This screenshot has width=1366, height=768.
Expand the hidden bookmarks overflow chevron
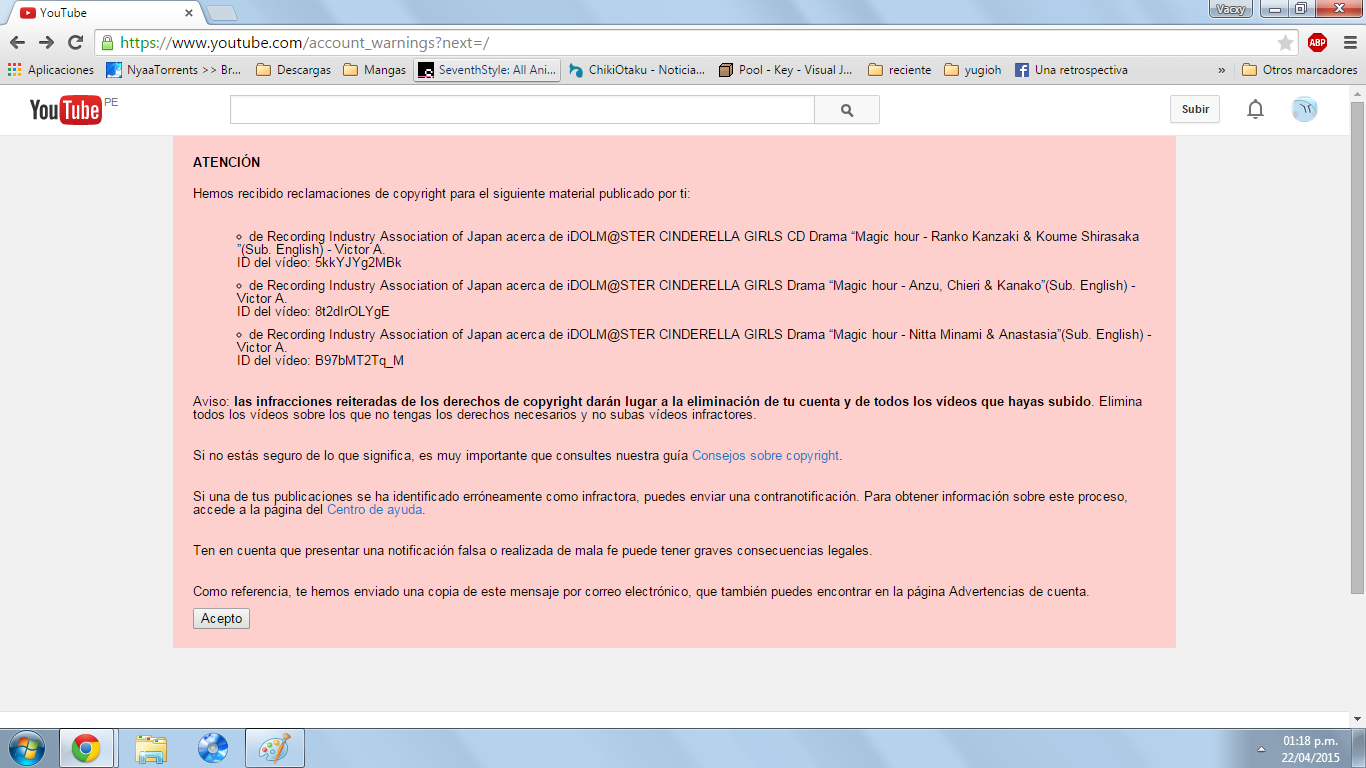click(1222, 70)
